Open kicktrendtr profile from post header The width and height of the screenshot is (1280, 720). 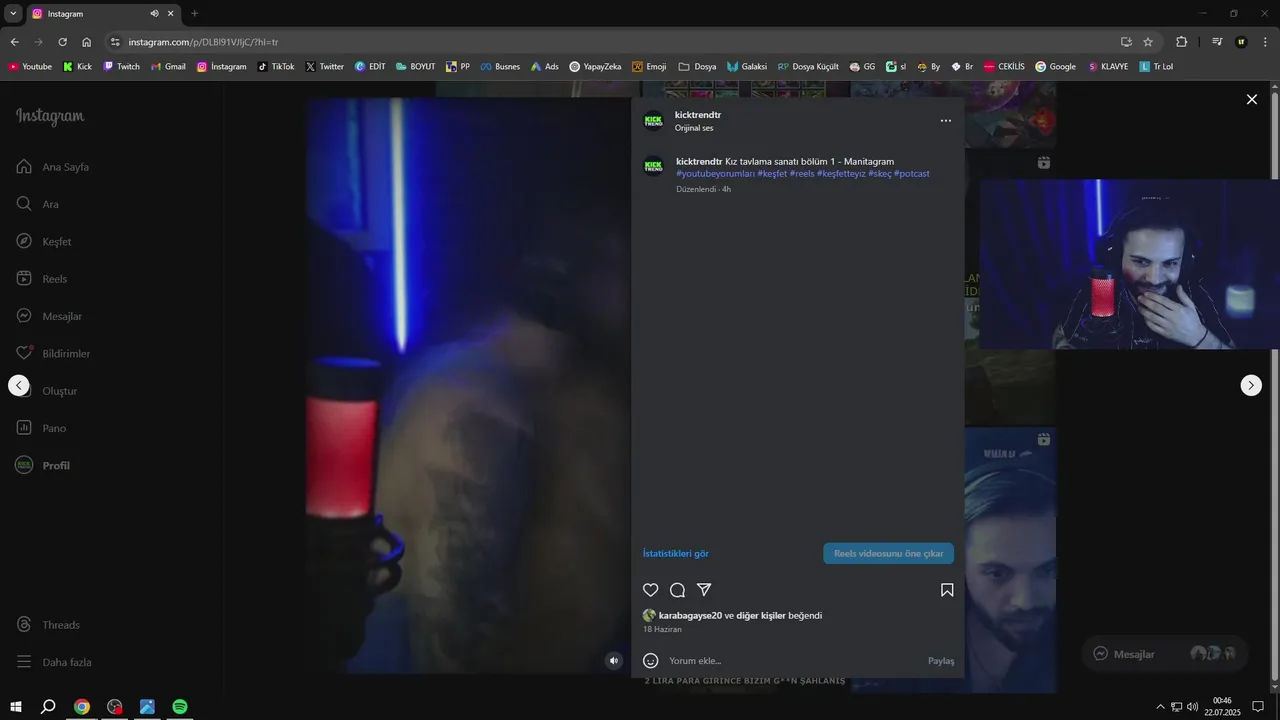(698, 115)
